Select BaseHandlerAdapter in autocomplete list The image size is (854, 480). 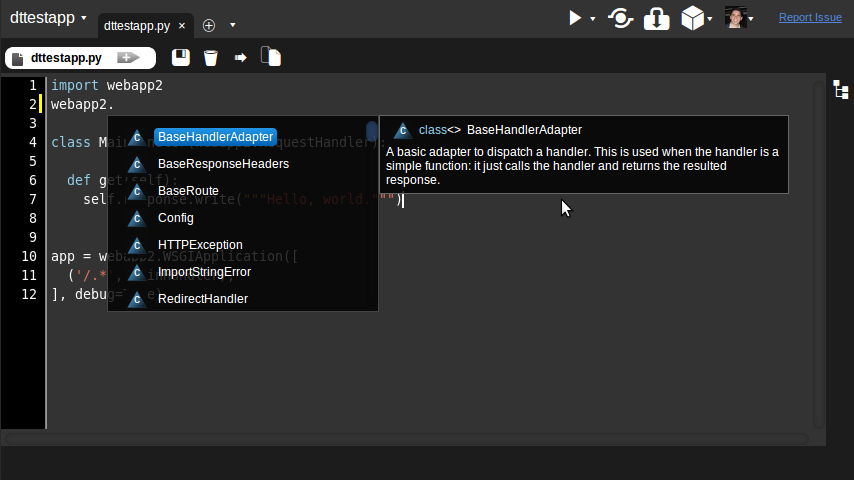pyautogui.click(x=215, y=137)
